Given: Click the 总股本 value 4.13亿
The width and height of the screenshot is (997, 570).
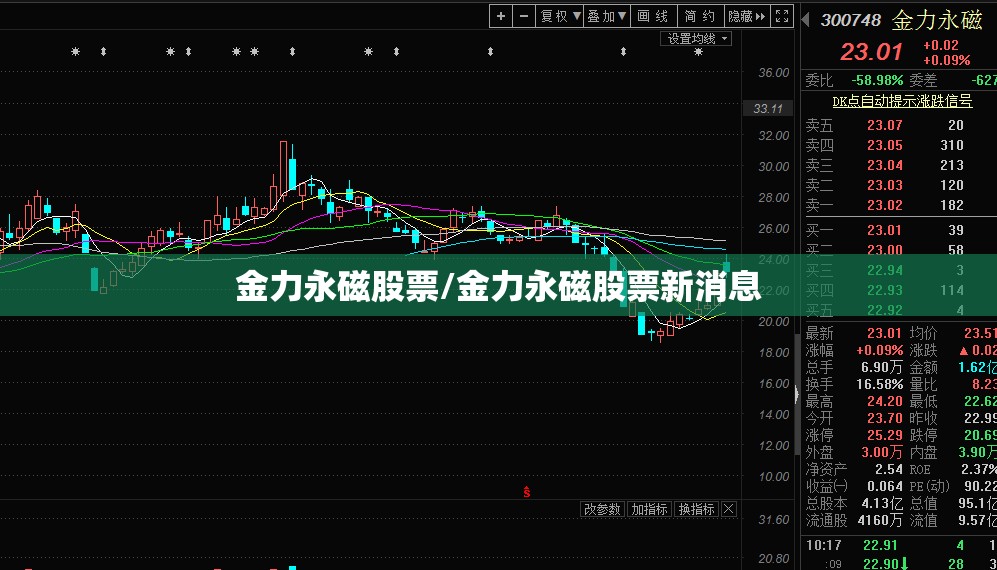Looking at the screenshot, I should coord(881,503).
